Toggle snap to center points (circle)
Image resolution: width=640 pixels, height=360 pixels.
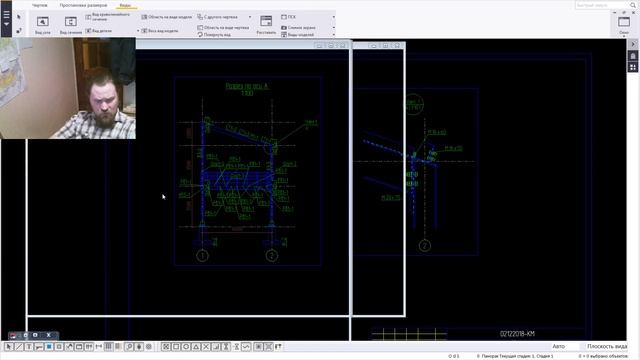point(186,347)
